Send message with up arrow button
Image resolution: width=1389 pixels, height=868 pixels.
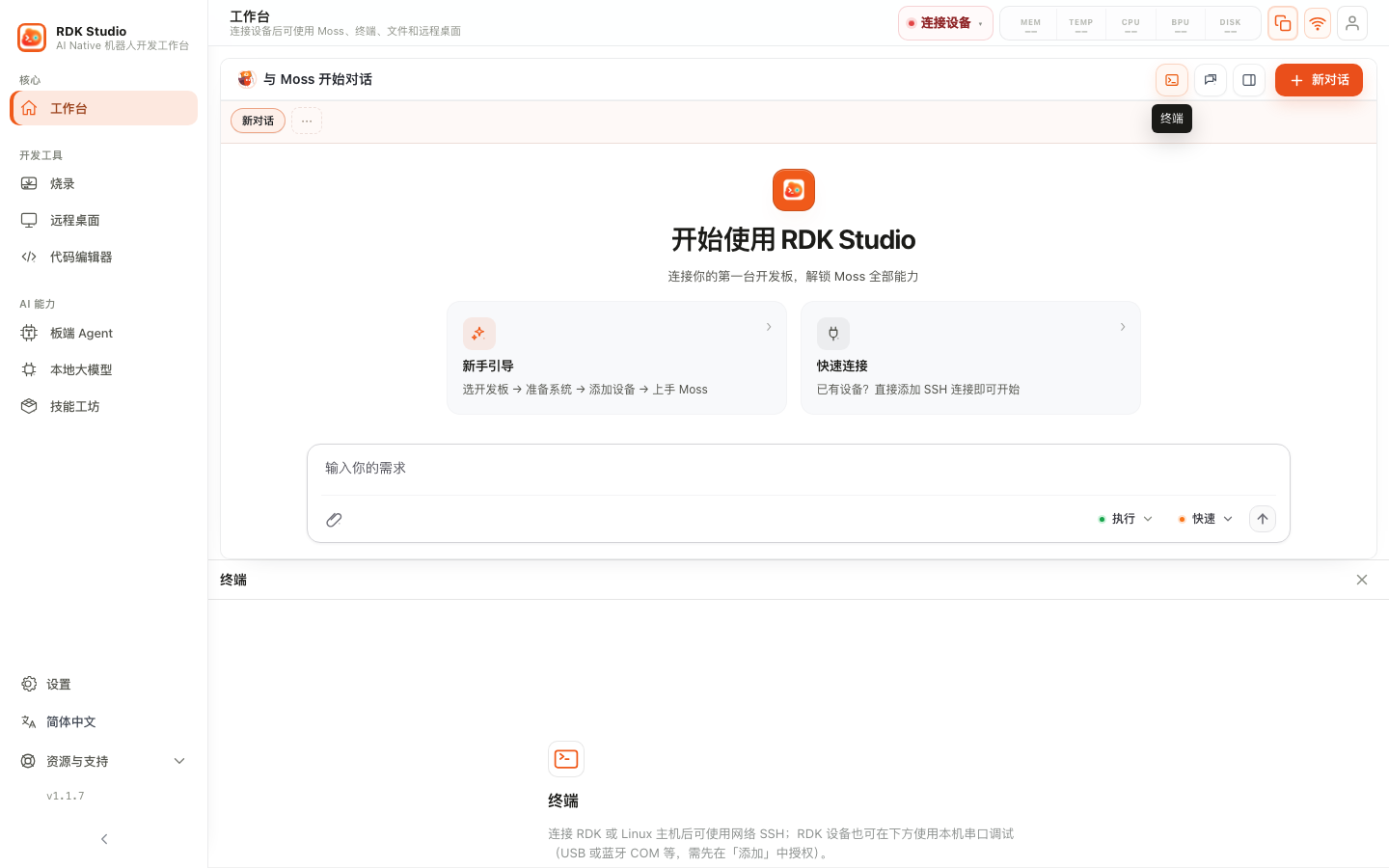(x=1263, y=519)
